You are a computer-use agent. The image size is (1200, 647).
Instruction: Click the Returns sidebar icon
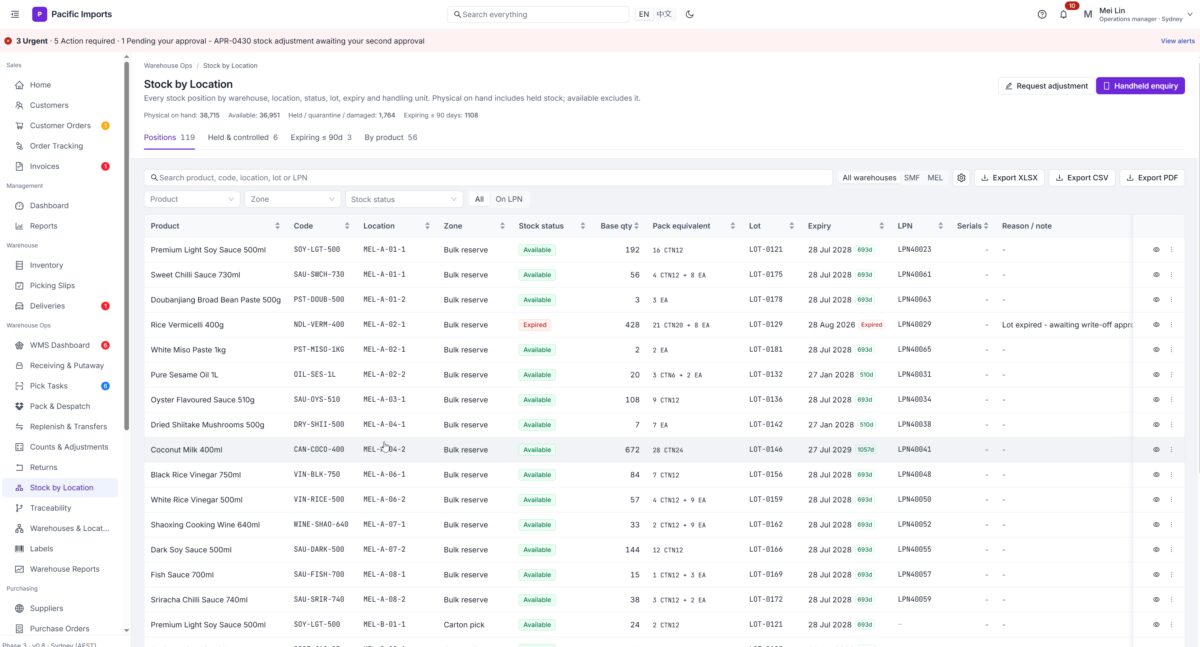tap(19, 467)
